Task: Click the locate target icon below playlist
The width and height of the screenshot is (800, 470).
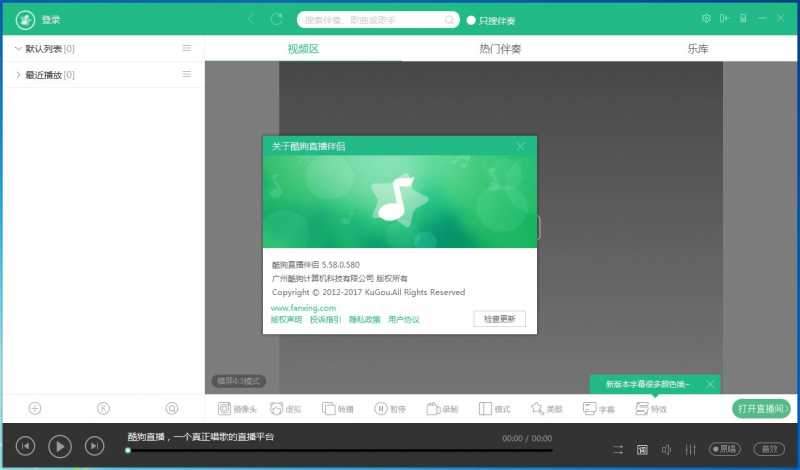Action: pos(172,408)
